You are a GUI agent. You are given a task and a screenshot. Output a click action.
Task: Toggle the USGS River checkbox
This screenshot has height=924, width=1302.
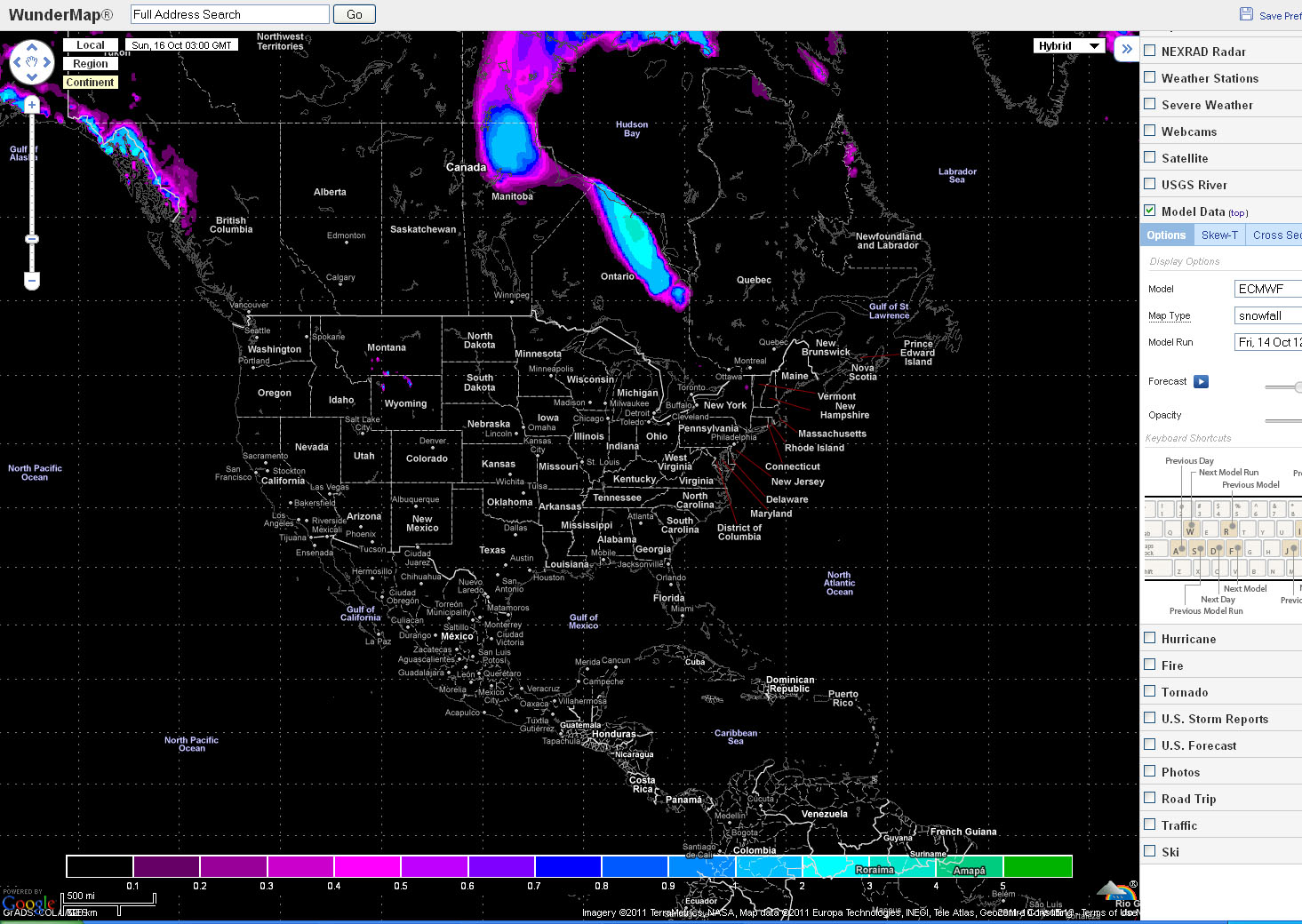click(x=1150, y=184)
